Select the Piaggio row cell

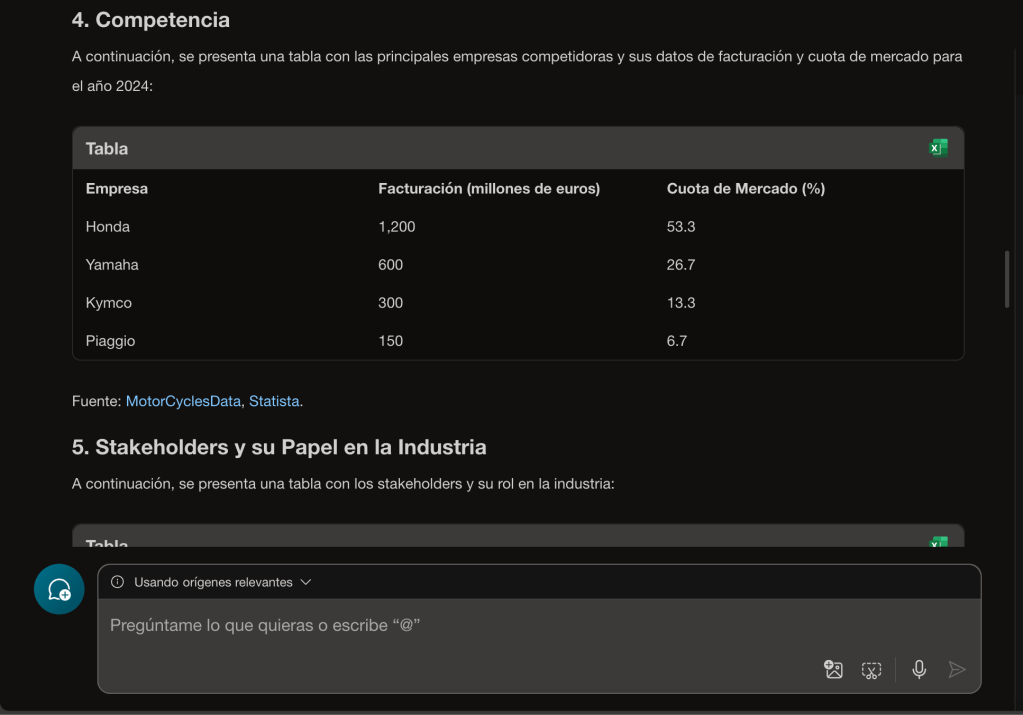(x=110, y=341)
